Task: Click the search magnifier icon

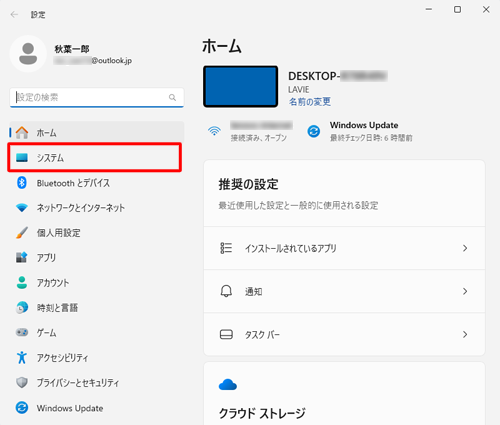Action: point(172,97)
